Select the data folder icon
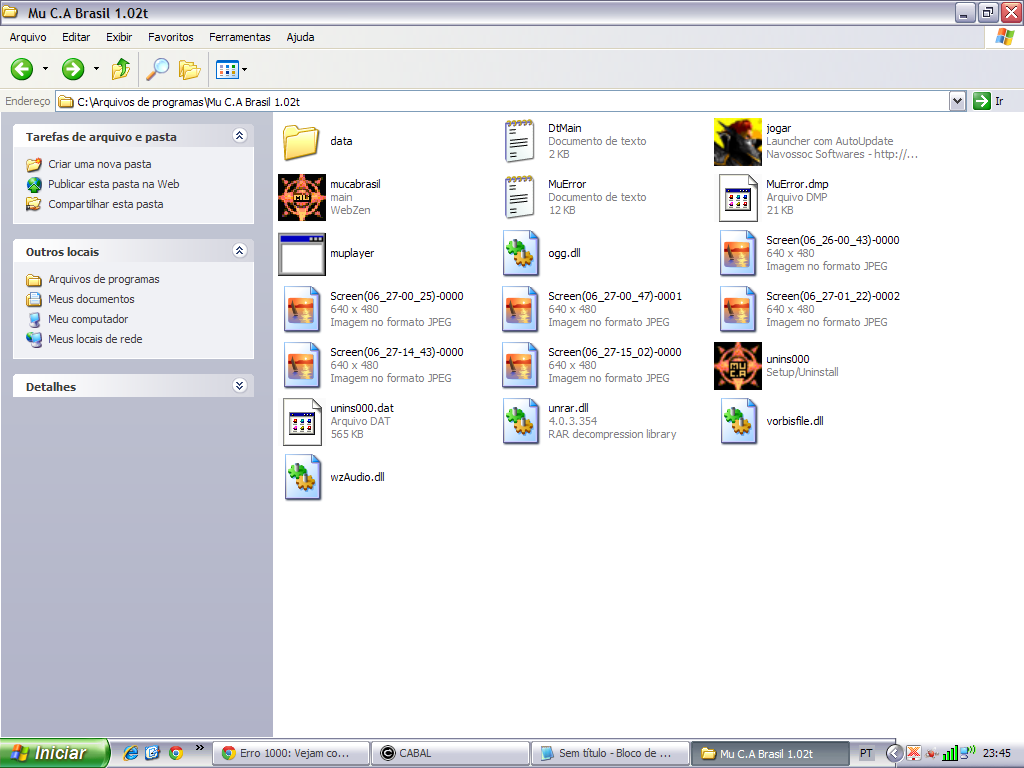1024x768 pixels. point(301,141)
